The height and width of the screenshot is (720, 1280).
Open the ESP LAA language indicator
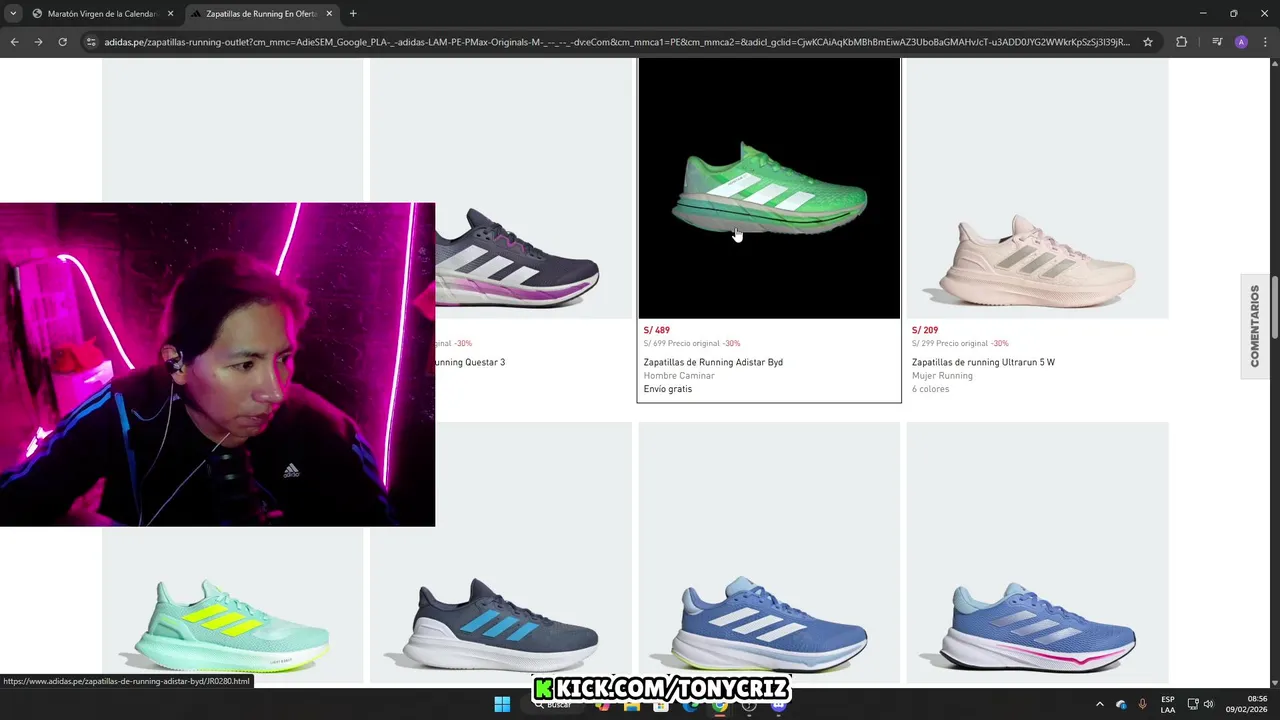point(1168,704)
